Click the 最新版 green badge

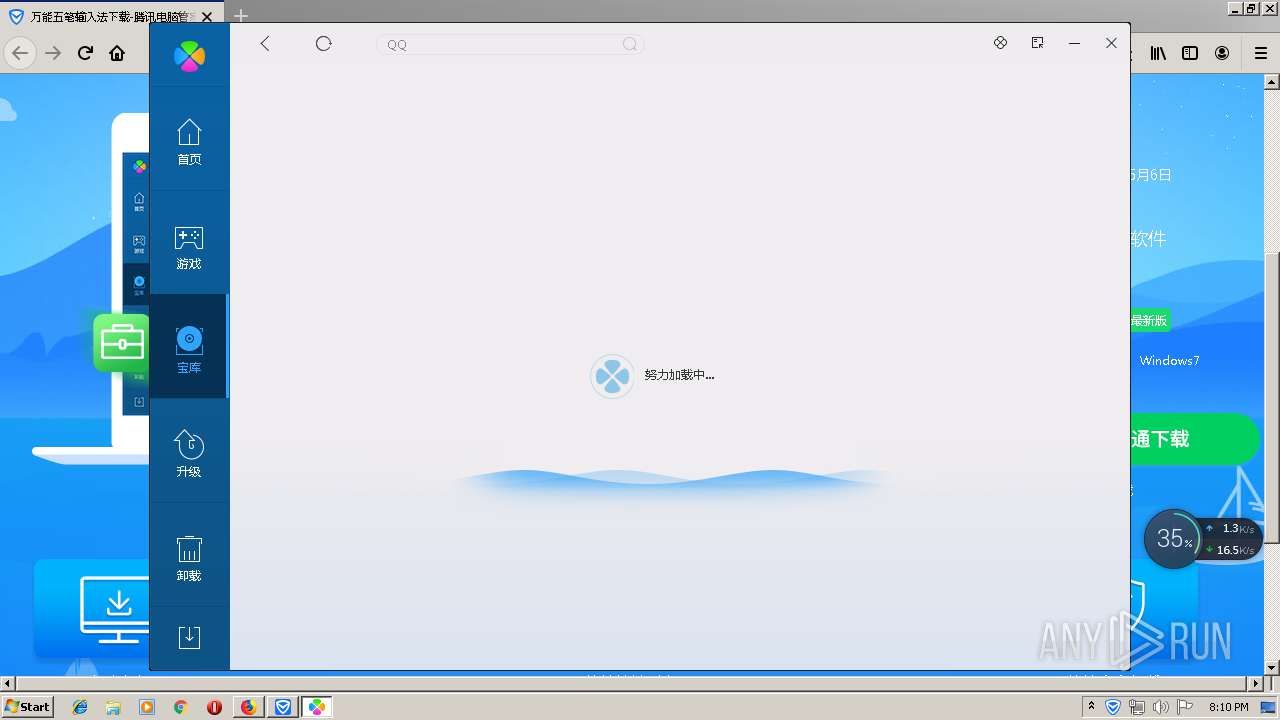click(x=1149, y=321)
